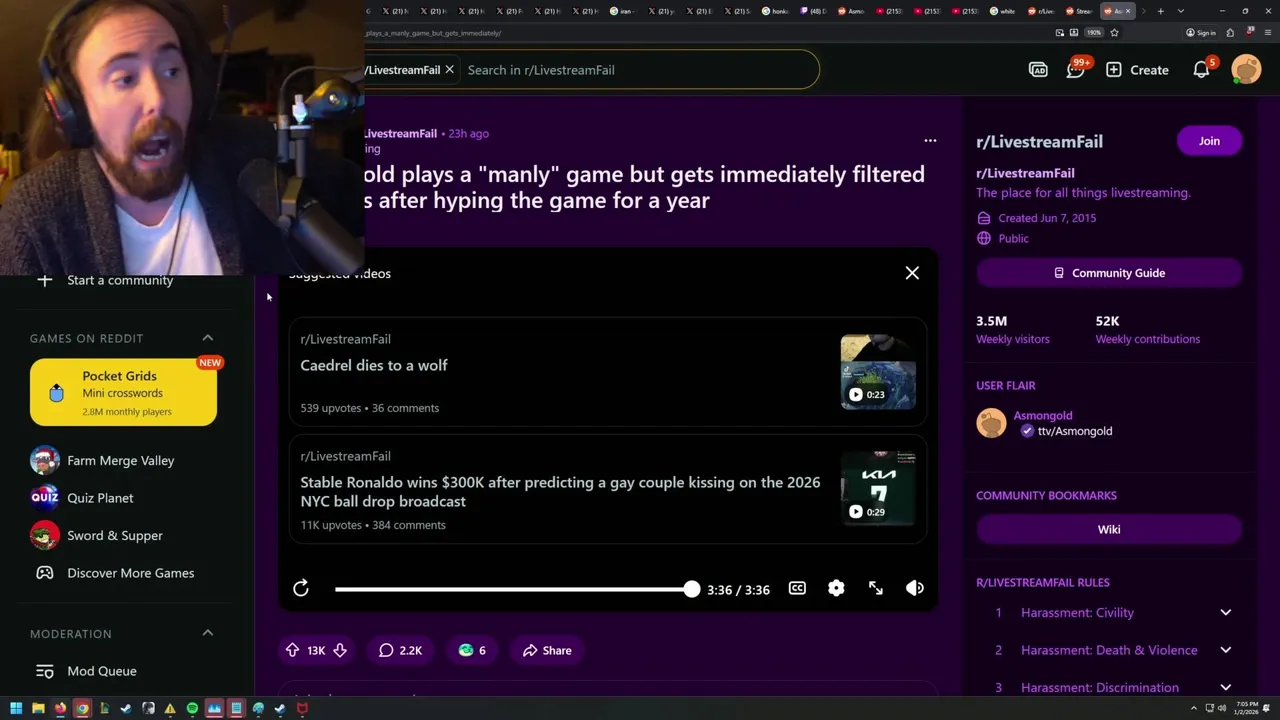Image resolution: width=1280 pixels, height=720 pixels.
Task: Create a new post
Action: (x=1137, y=70)
